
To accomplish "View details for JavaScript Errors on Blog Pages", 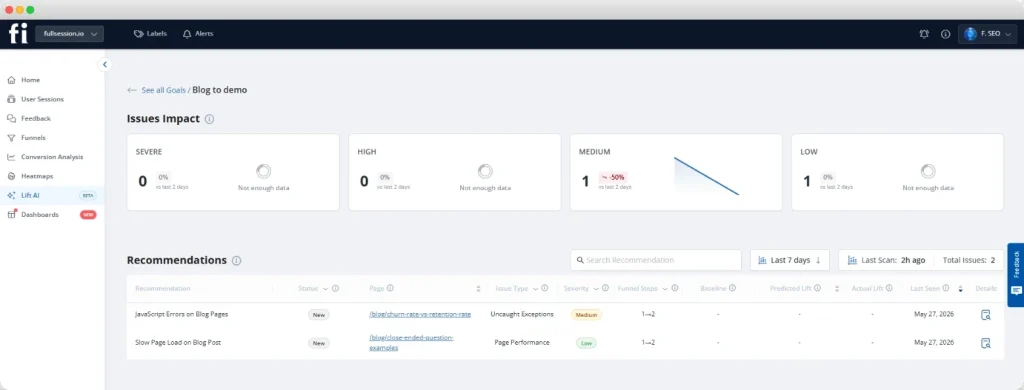I will (x=985, y=315).
